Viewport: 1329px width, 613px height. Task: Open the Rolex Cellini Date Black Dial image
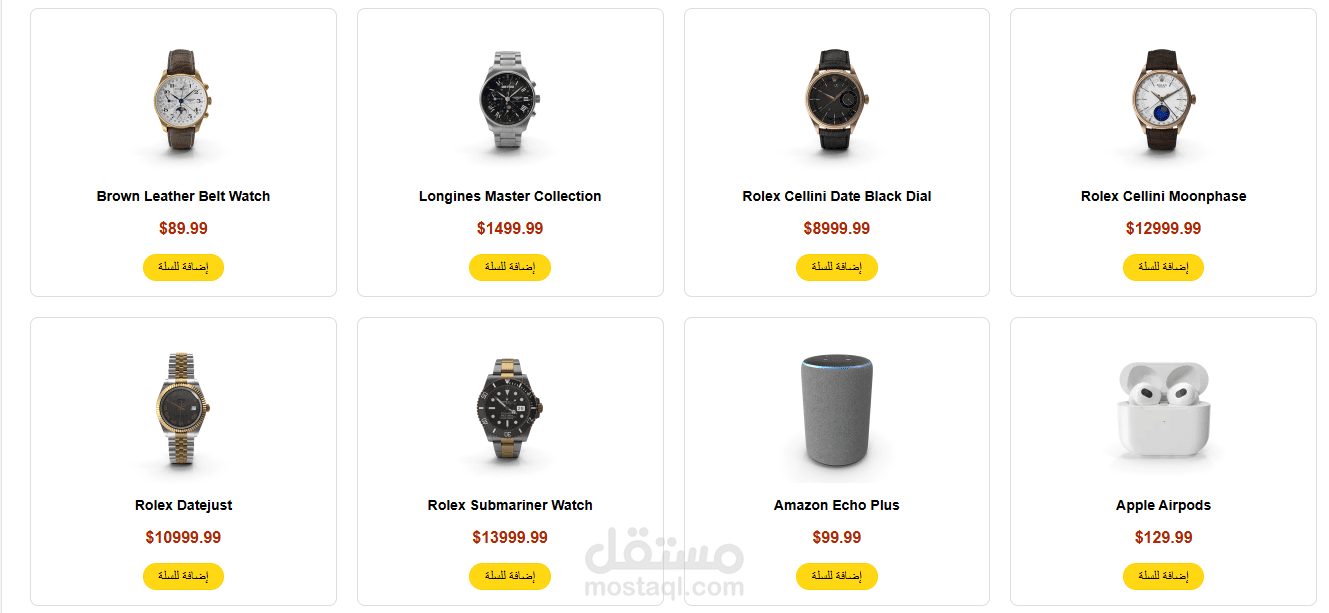(x=837, y=101)
